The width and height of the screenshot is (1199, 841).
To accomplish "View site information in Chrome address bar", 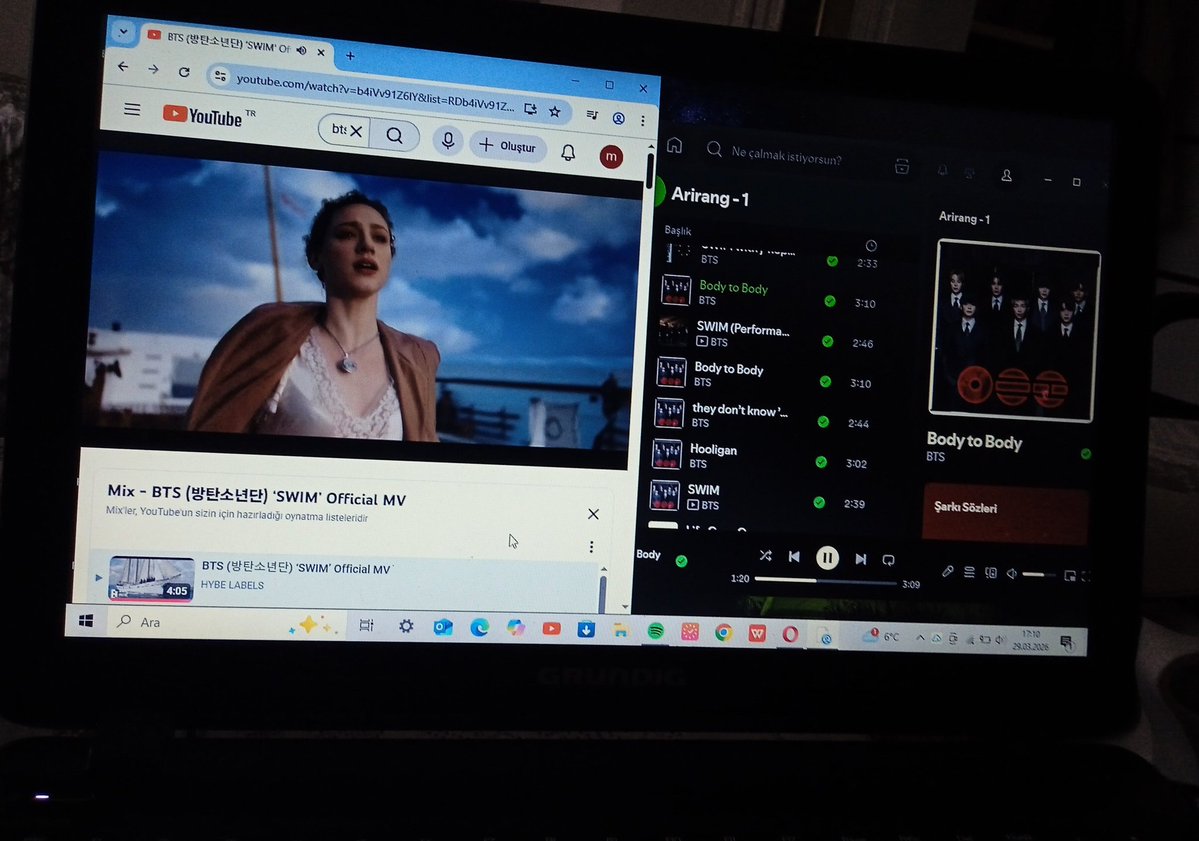I will pos(220,76).
